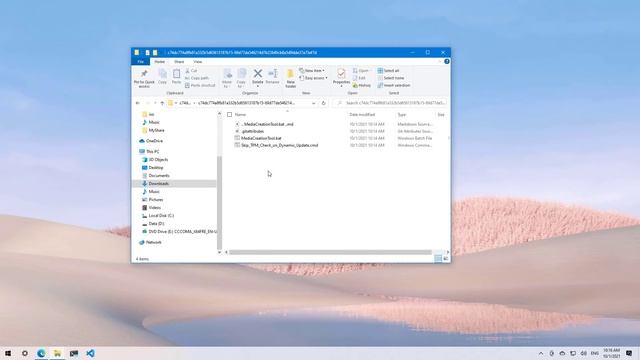
Task: Click the horizontal scrollbar in file list
Action: [x=330, y=252]
